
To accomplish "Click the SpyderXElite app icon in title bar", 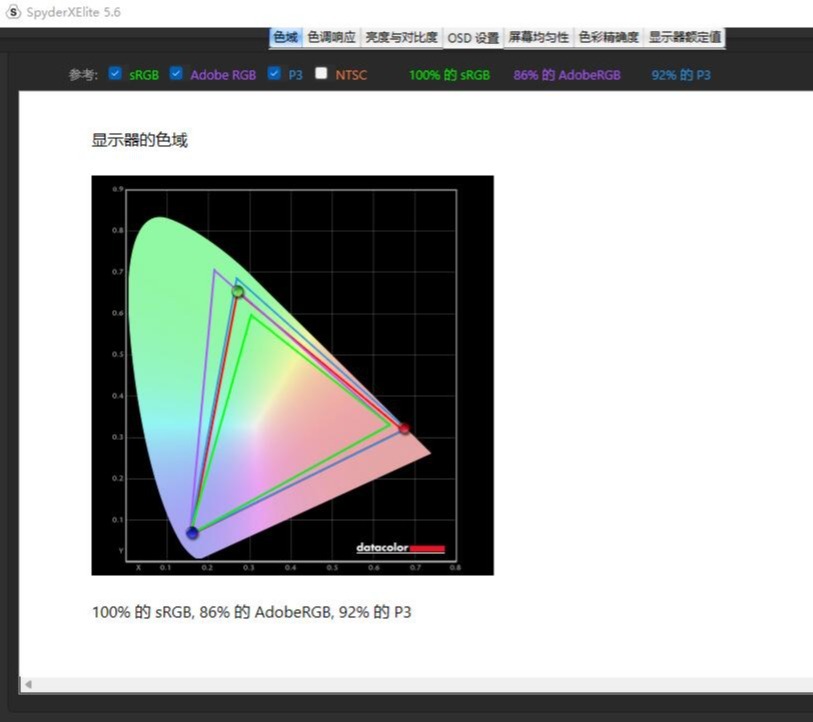I will click(x=13, y=12).
